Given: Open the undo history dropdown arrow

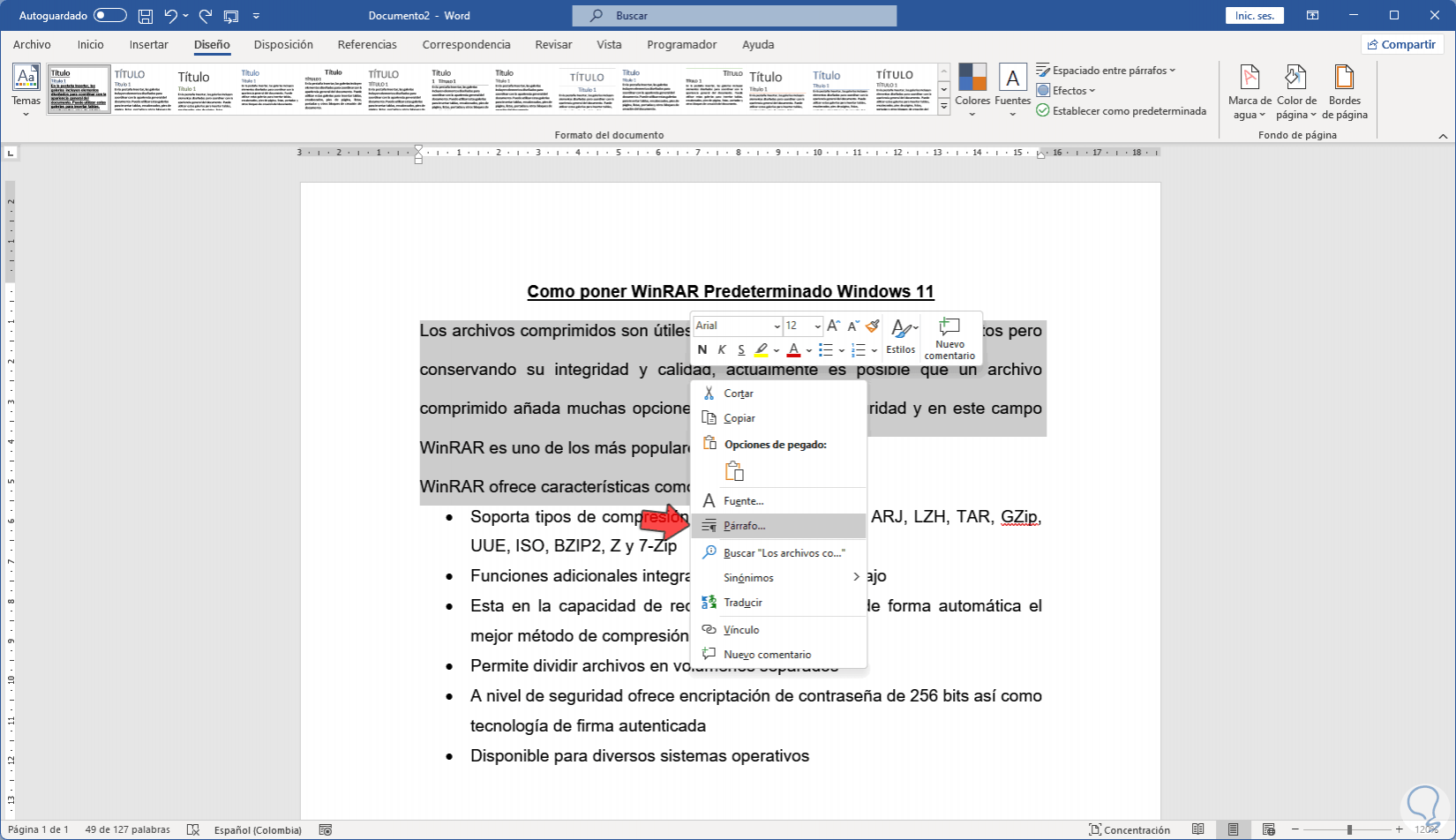Looking at the screenshot, I should 185,16.
